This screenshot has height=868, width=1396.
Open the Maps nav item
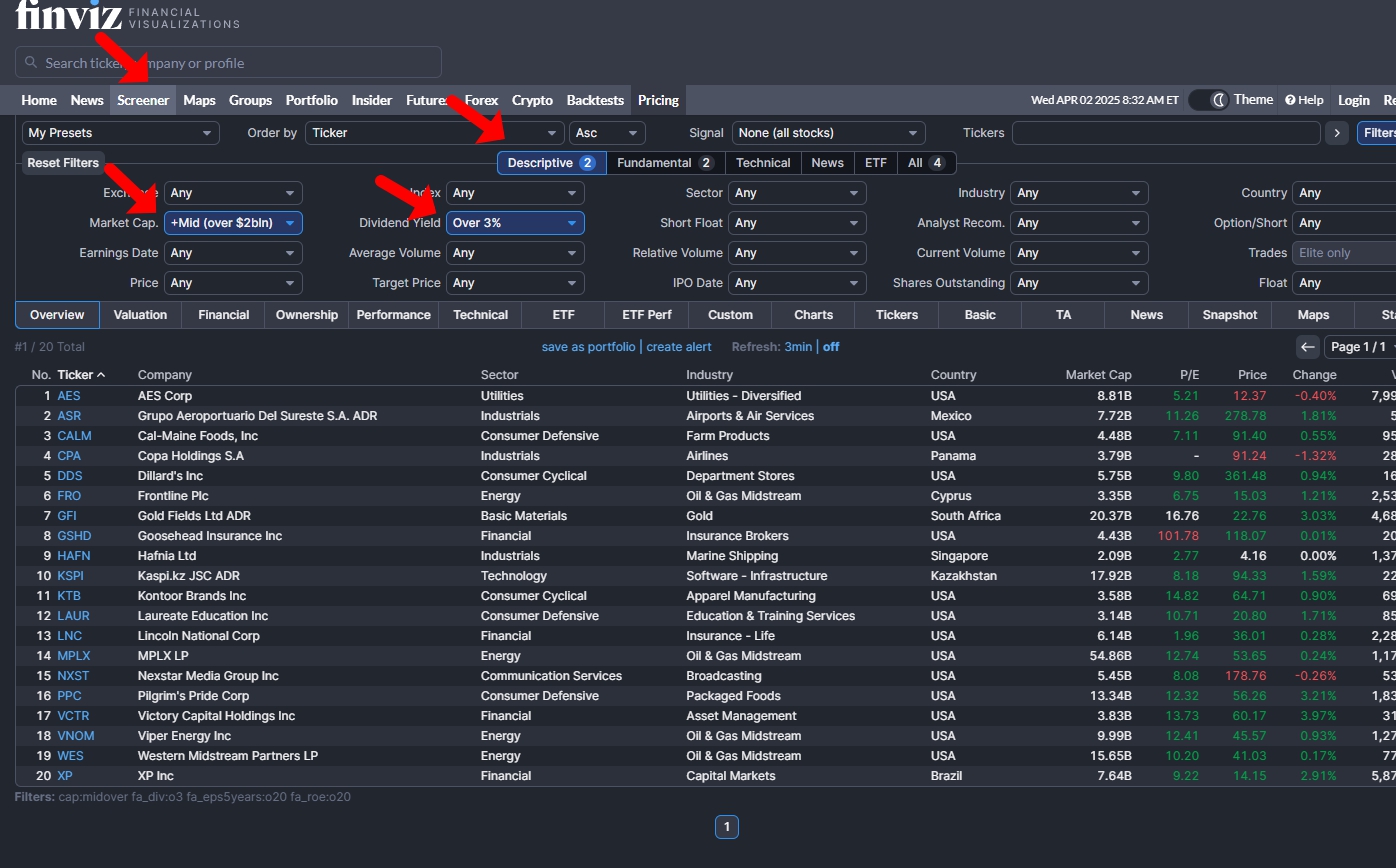click(199, 100)
